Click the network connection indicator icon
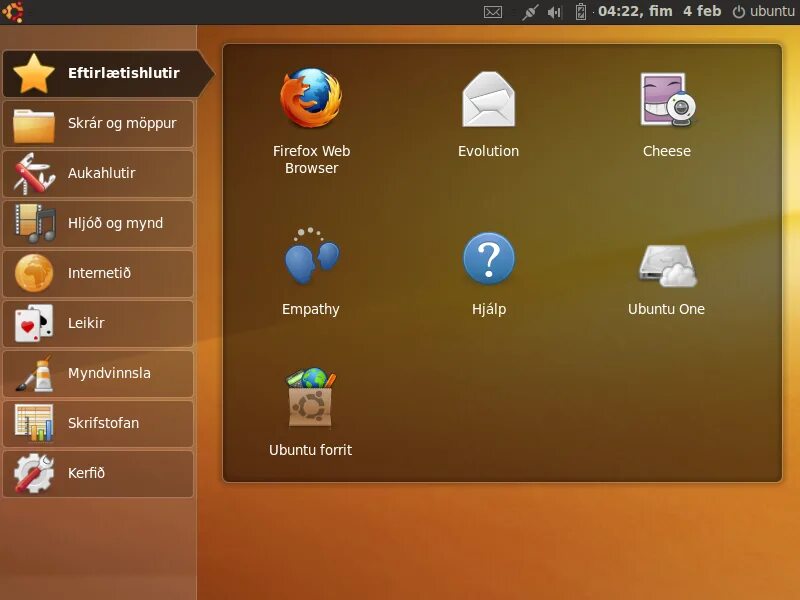This screenshot has width=800, height=600. point(530,12)
